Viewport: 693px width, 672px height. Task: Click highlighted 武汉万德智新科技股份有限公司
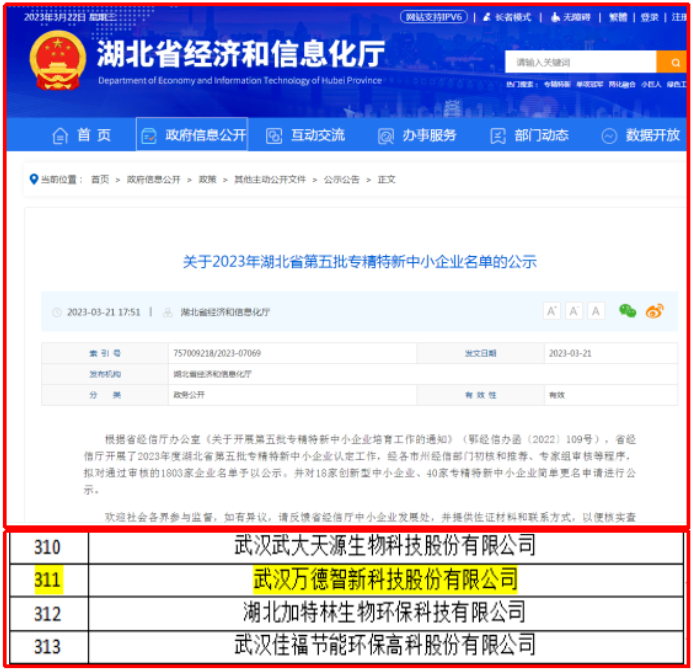(x=385, y=579)
